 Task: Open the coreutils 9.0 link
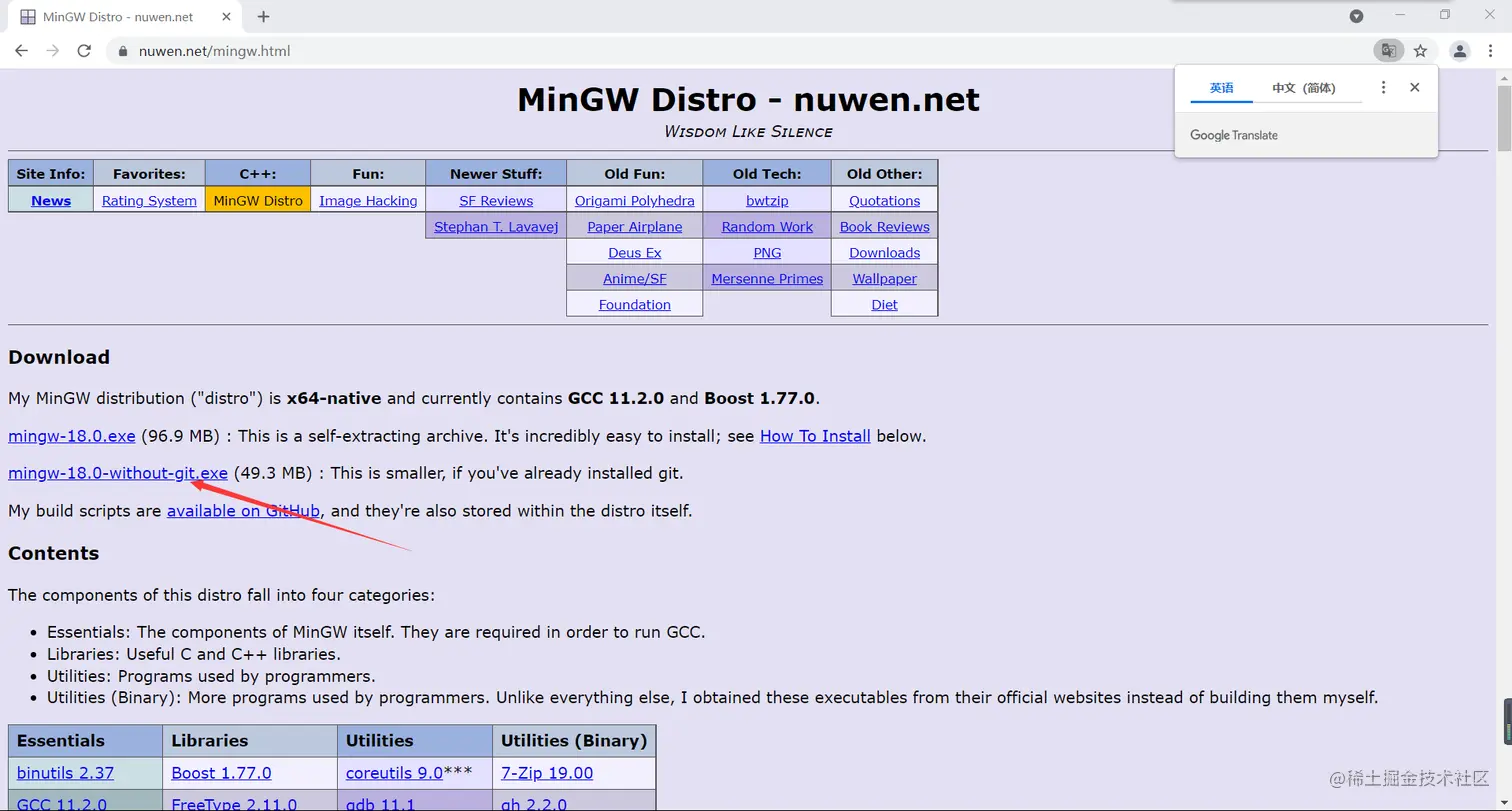point(394,773)
